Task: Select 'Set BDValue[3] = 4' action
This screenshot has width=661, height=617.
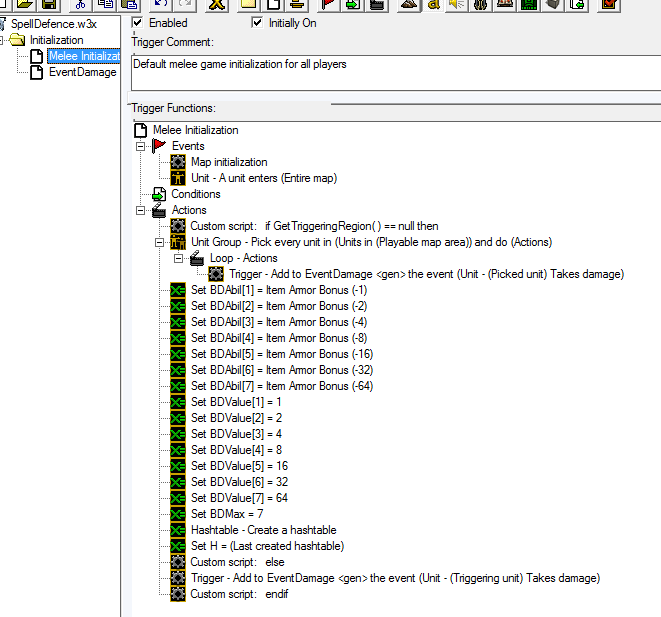Action: tap(236, 434)
